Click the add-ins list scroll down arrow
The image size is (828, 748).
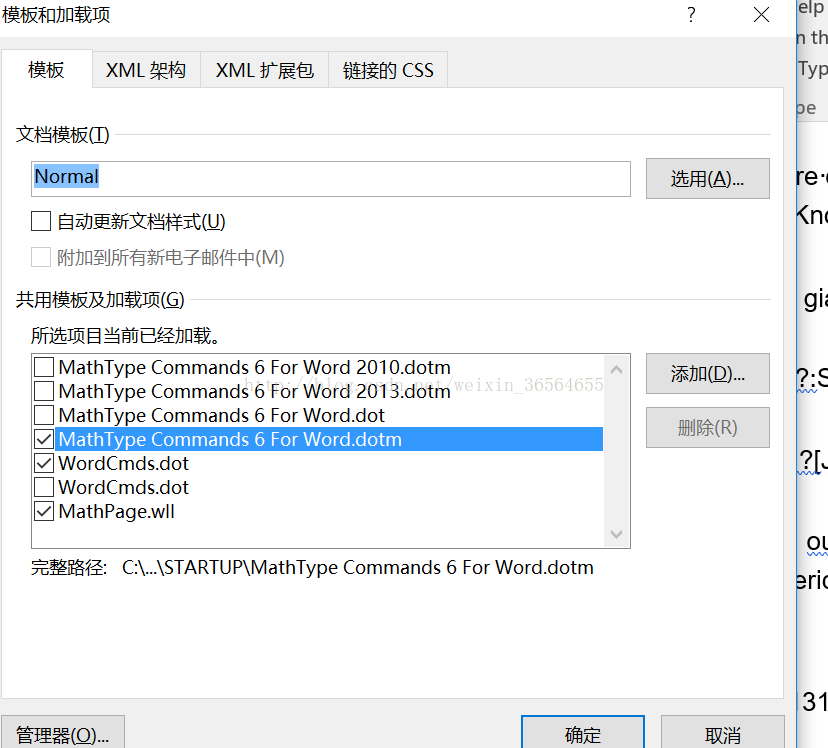pyautogui.click(x=616, y=534)
